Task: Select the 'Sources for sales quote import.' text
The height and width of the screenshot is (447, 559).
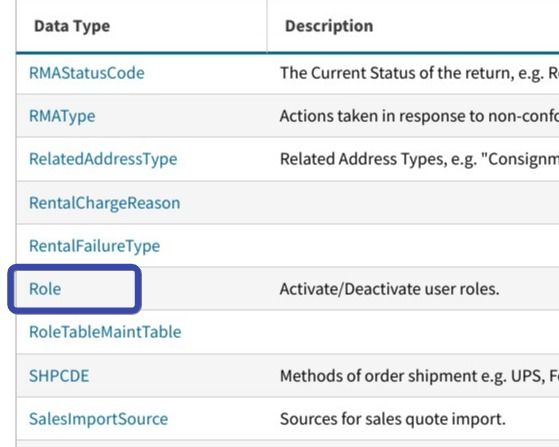Action: pos(393,419)
